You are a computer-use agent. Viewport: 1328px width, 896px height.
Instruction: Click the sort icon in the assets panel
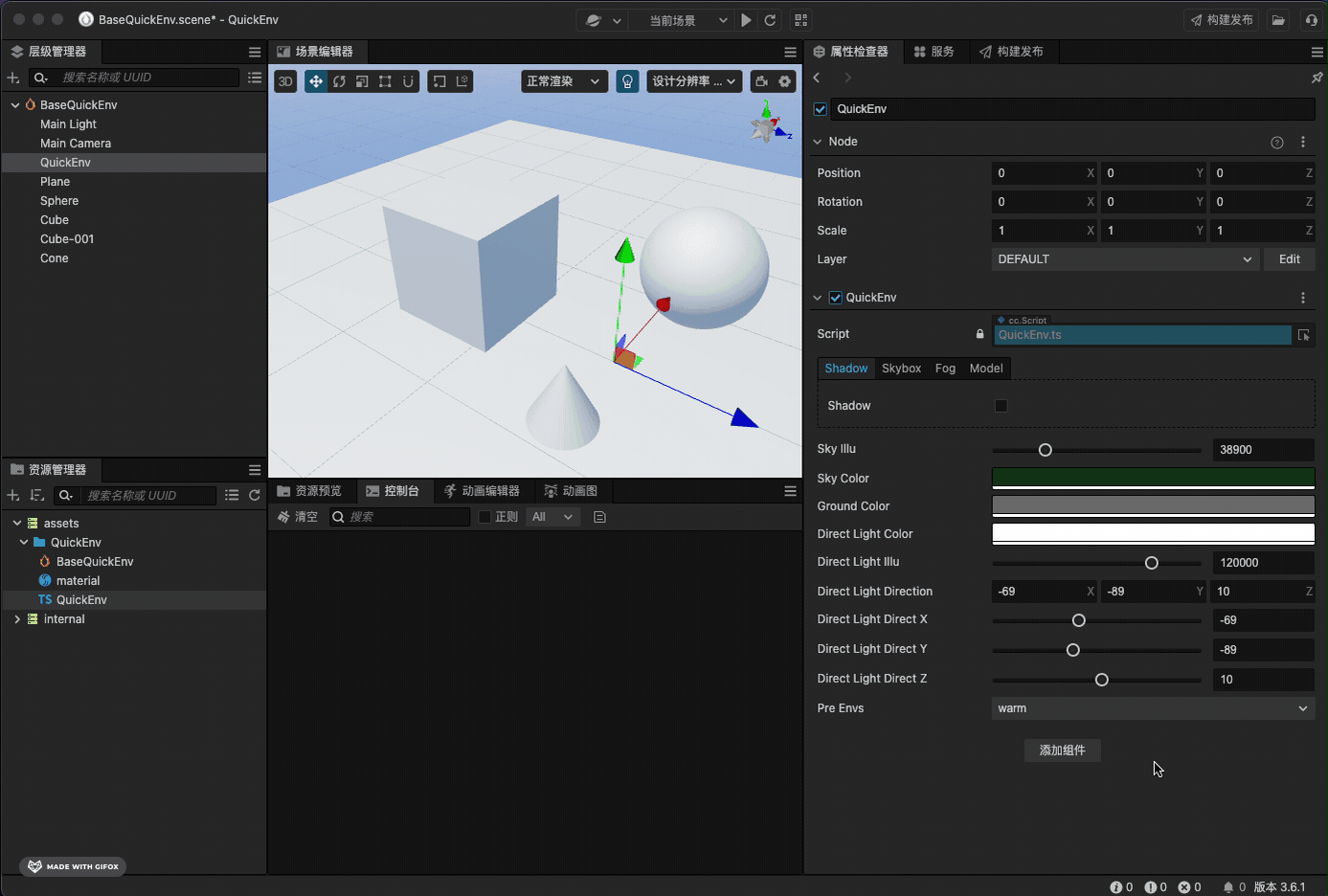coord(37,496)
